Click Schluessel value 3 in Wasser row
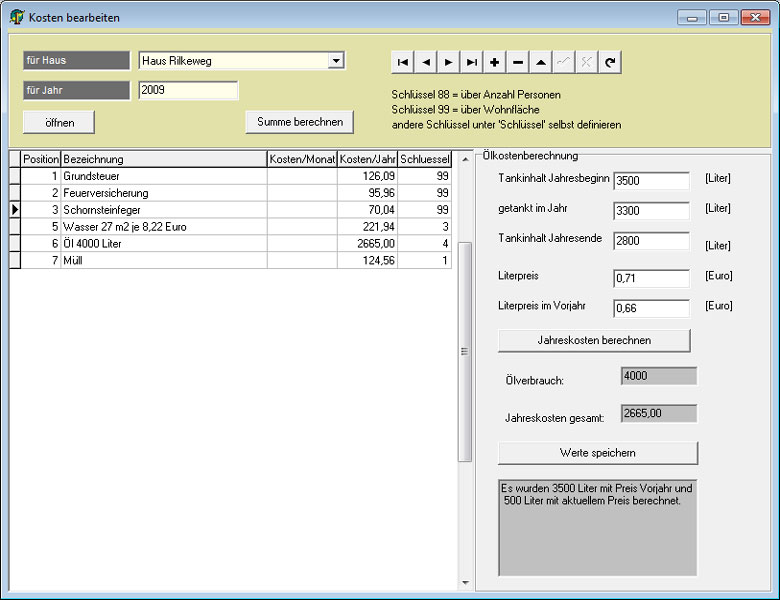 [424, 227]
